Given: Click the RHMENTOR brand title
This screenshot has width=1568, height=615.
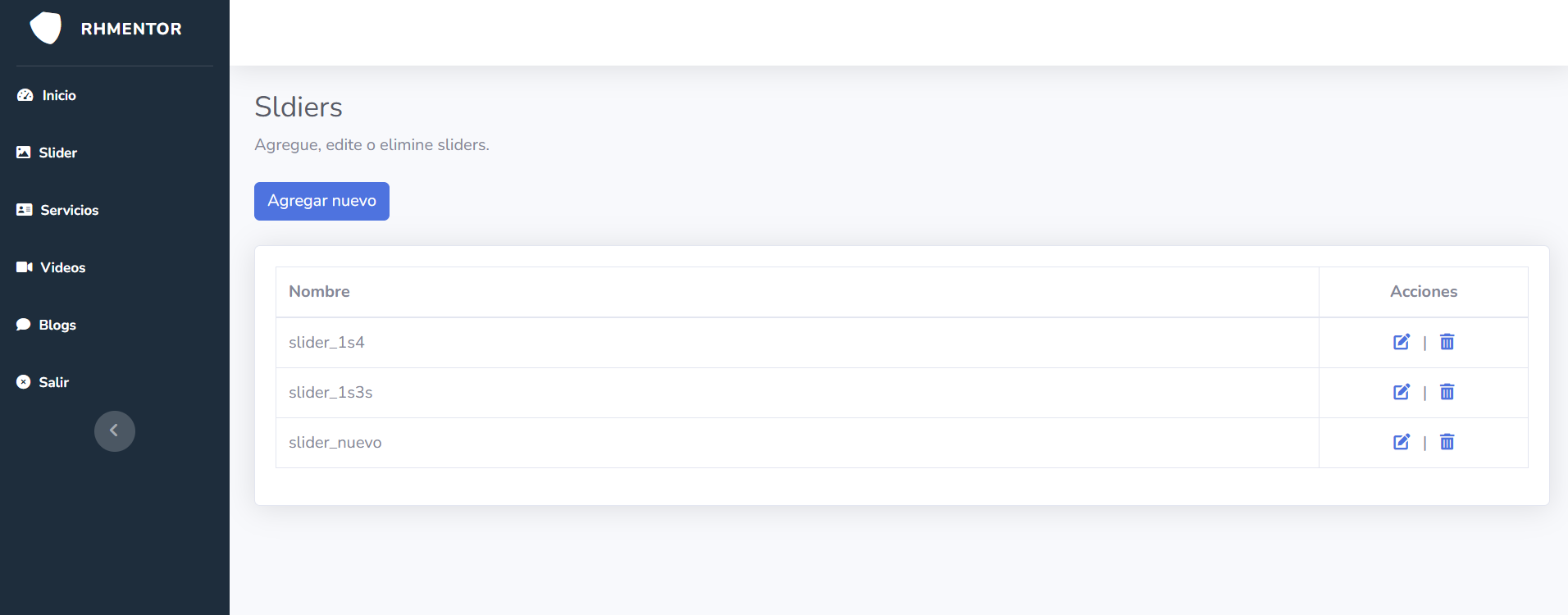Looking at the screenshot, I should [x=131, y=29].
